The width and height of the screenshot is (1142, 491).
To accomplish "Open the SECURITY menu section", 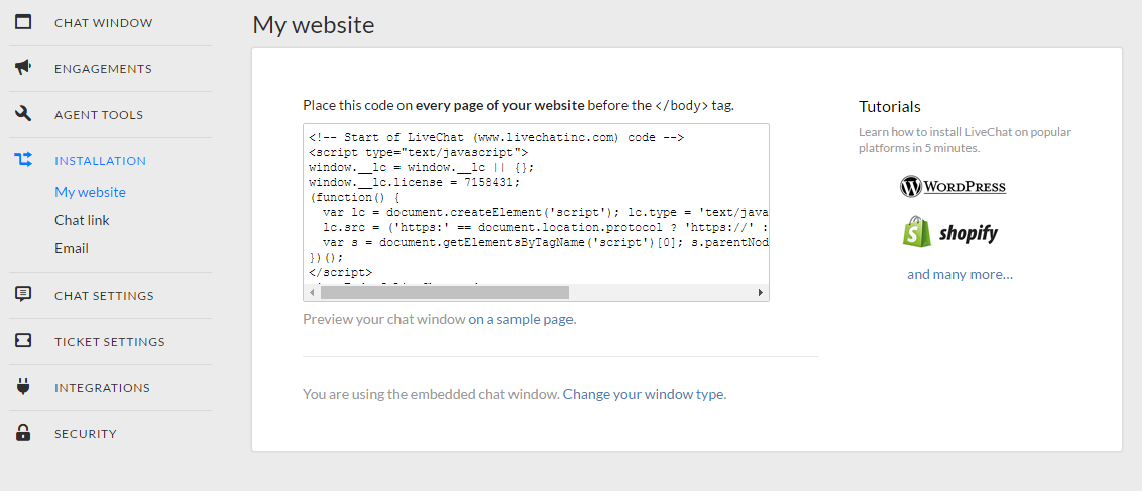I will 85,433.
